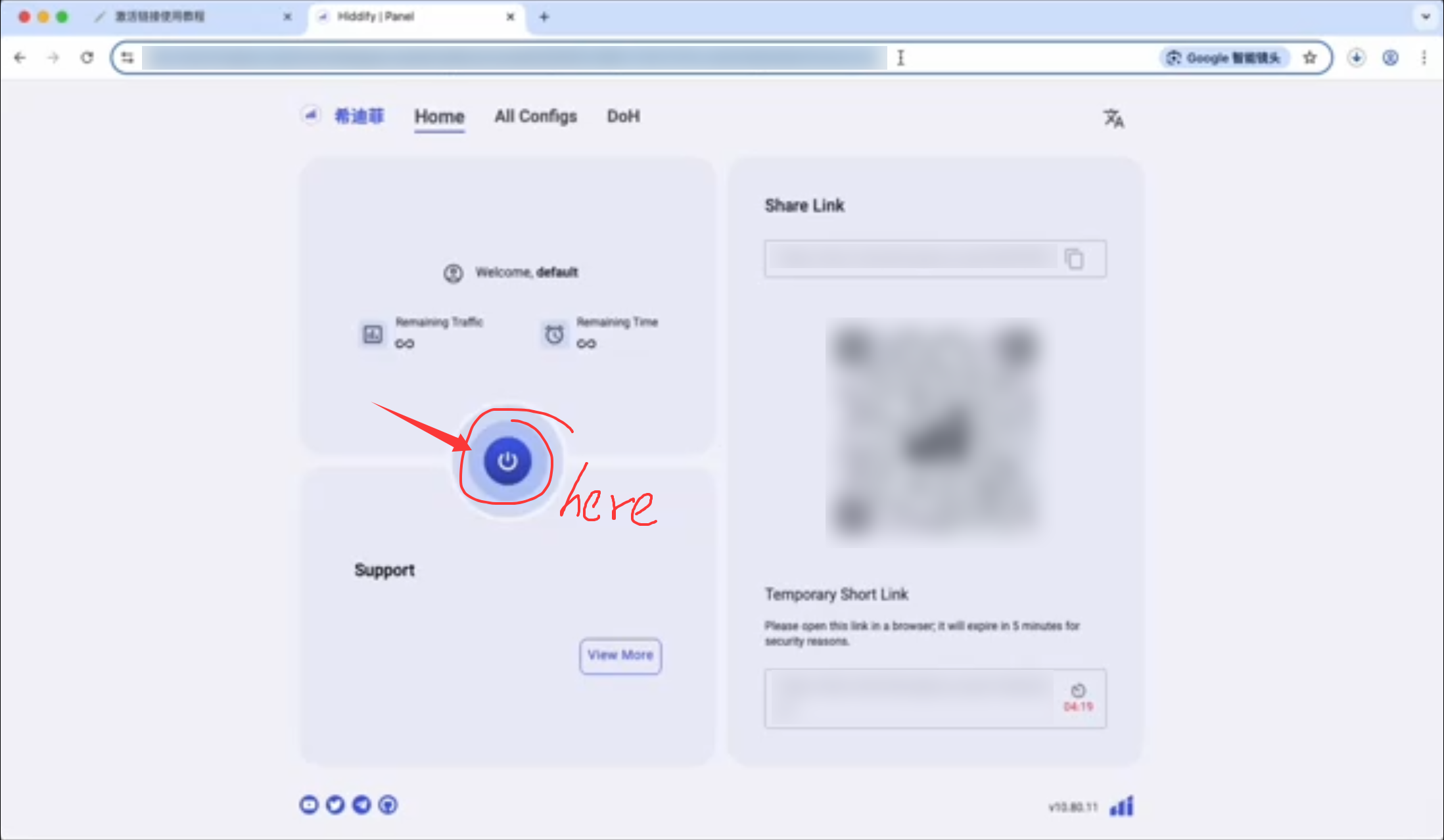Click the Remaining Time label
The height and width of the screenshot is (840, 1444).
(617, 322)
